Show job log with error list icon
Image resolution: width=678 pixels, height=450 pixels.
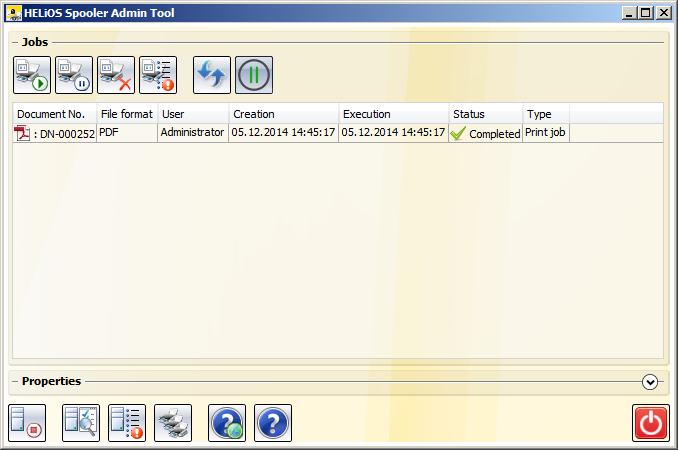[x=158, y=75]
